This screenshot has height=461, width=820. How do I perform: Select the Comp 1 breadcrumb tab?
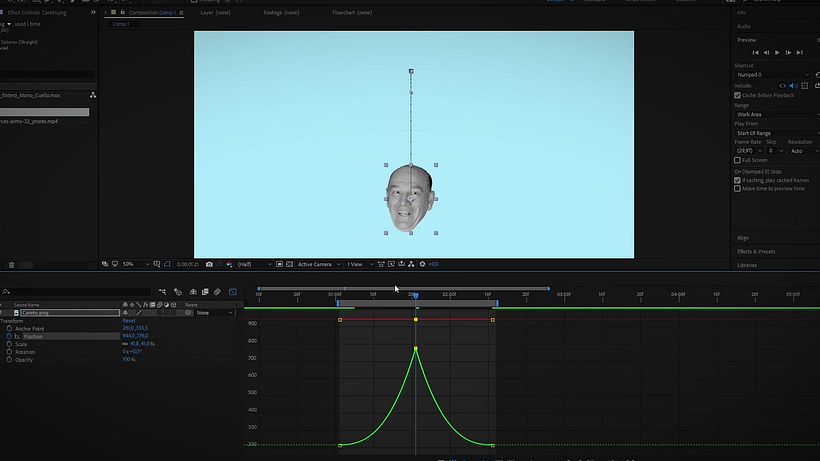[x=121, y=24]
